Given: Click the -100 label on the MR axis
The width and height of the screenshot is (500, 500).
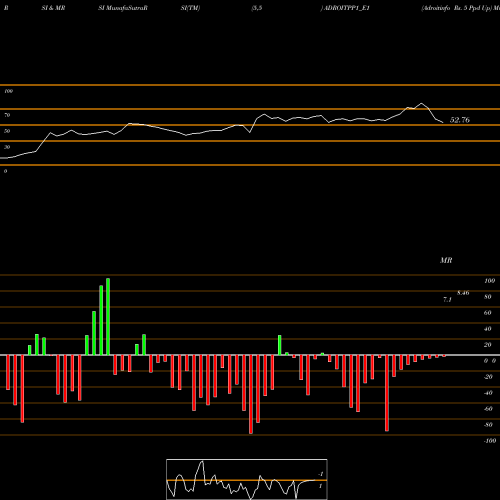Looking at the screenshot, I should pyautogui.click(x=490, y=441).
